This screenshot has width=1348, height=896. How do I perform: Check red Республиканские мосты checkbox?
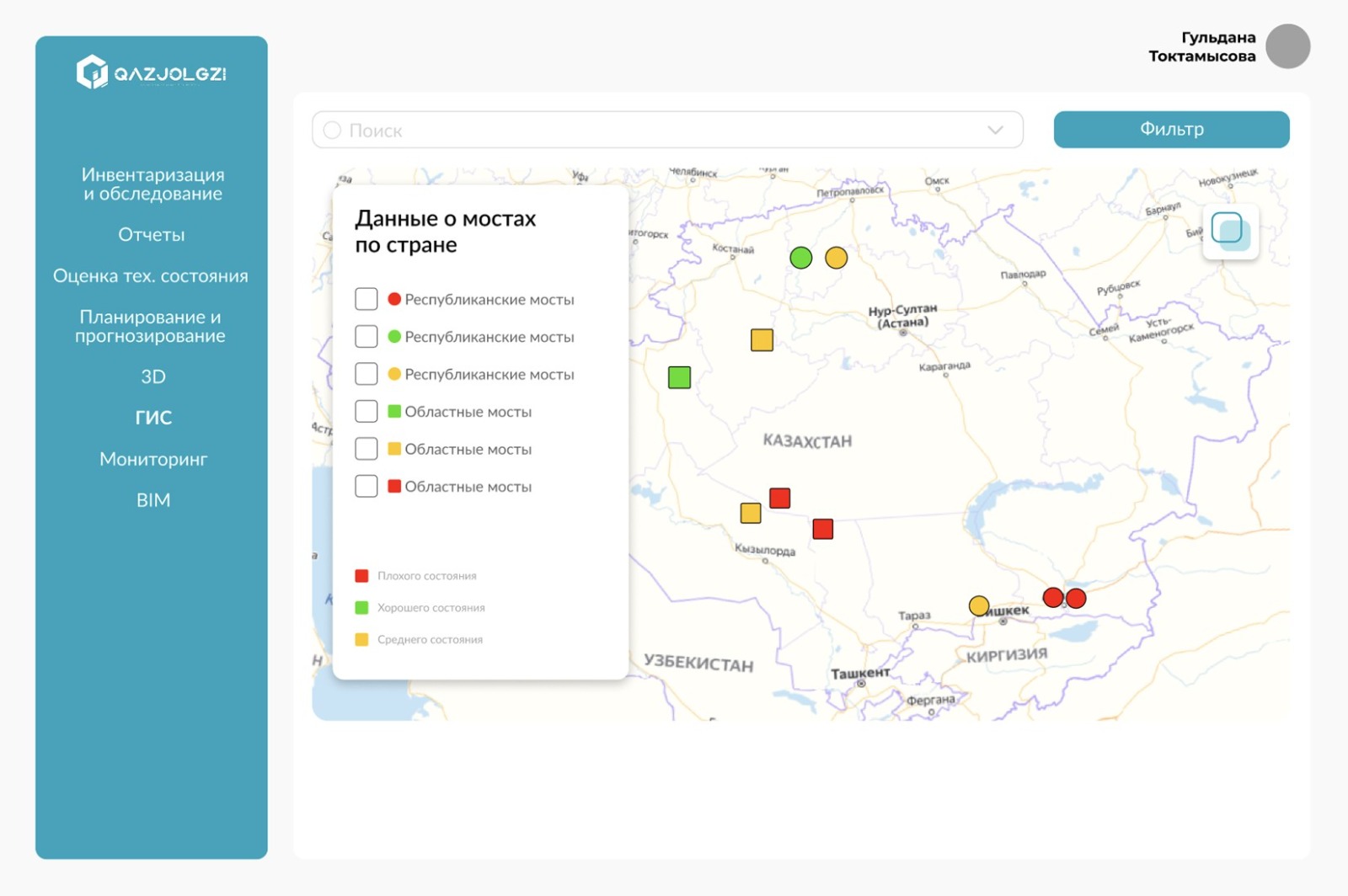366,299
